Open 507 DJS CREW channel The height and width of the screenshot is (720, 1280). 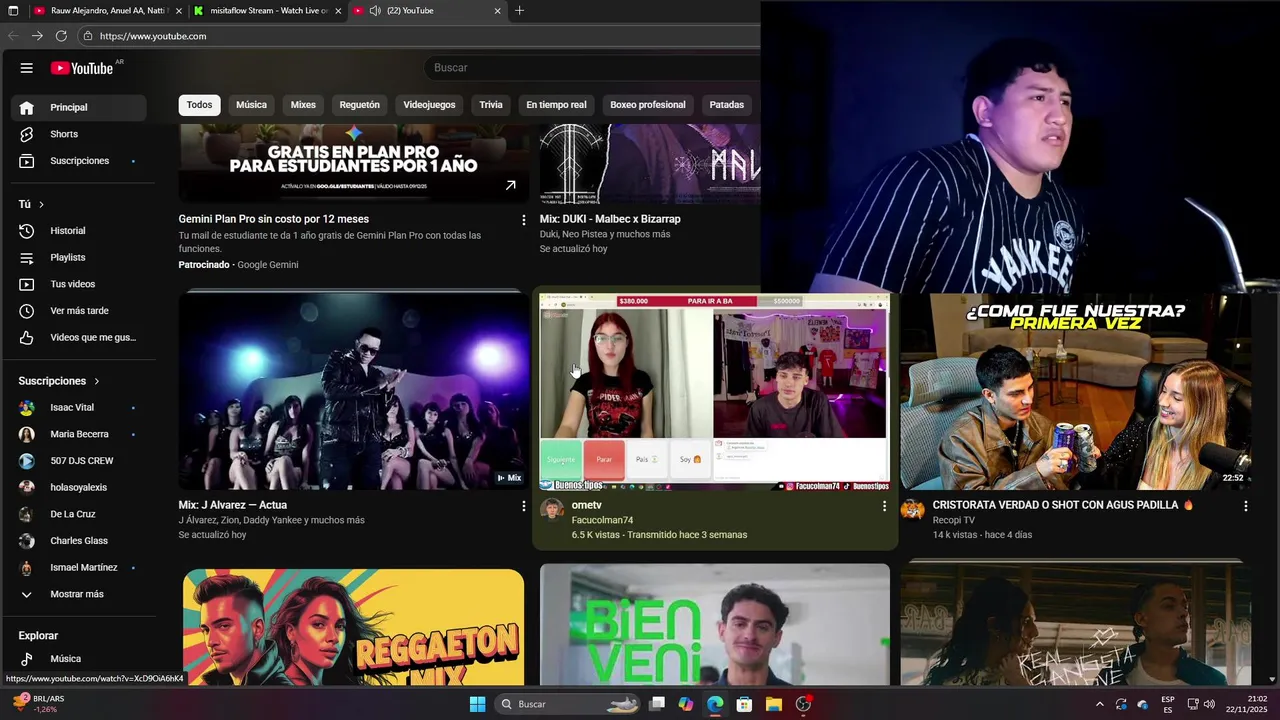[78, 461]
